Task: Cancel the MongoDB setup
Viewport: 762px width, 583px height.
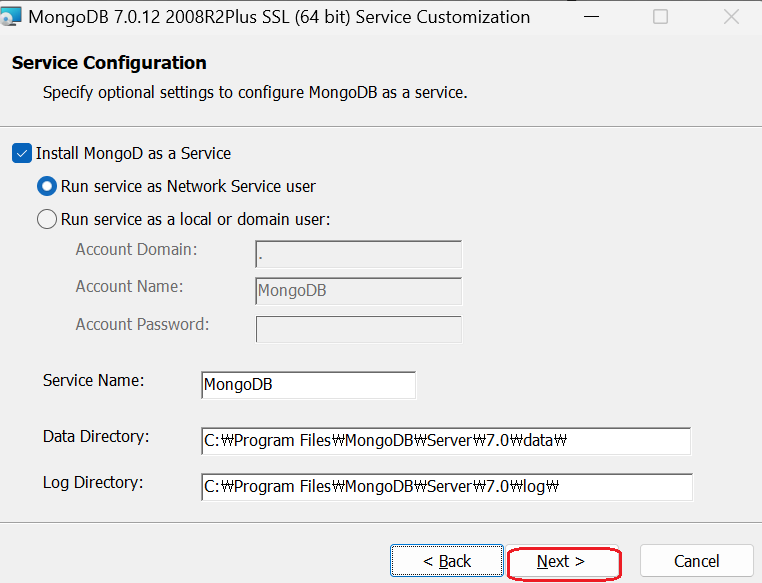Action: click(x=696, y=561)
